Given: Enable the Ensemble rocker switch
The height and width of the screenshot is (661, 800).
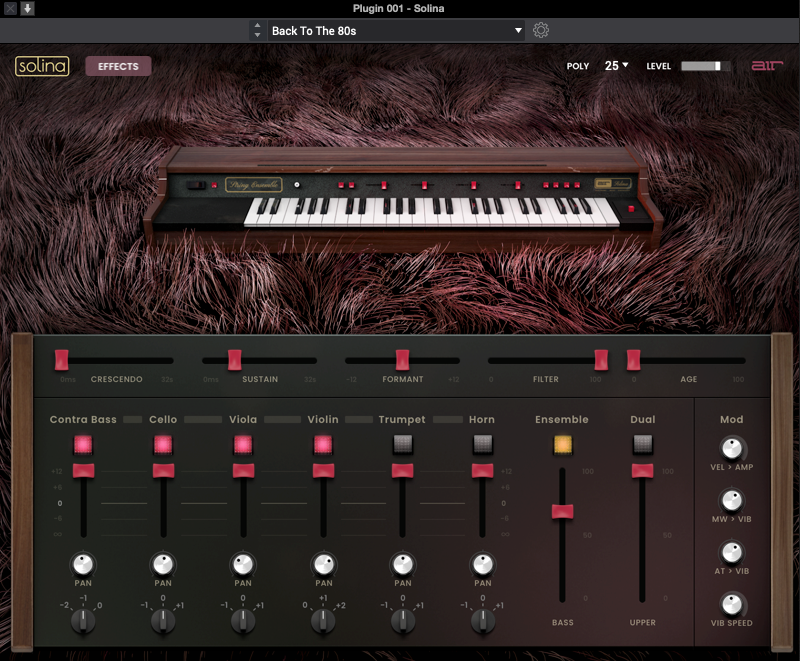Looking at the screenshot, I should [x=562, y=443].
